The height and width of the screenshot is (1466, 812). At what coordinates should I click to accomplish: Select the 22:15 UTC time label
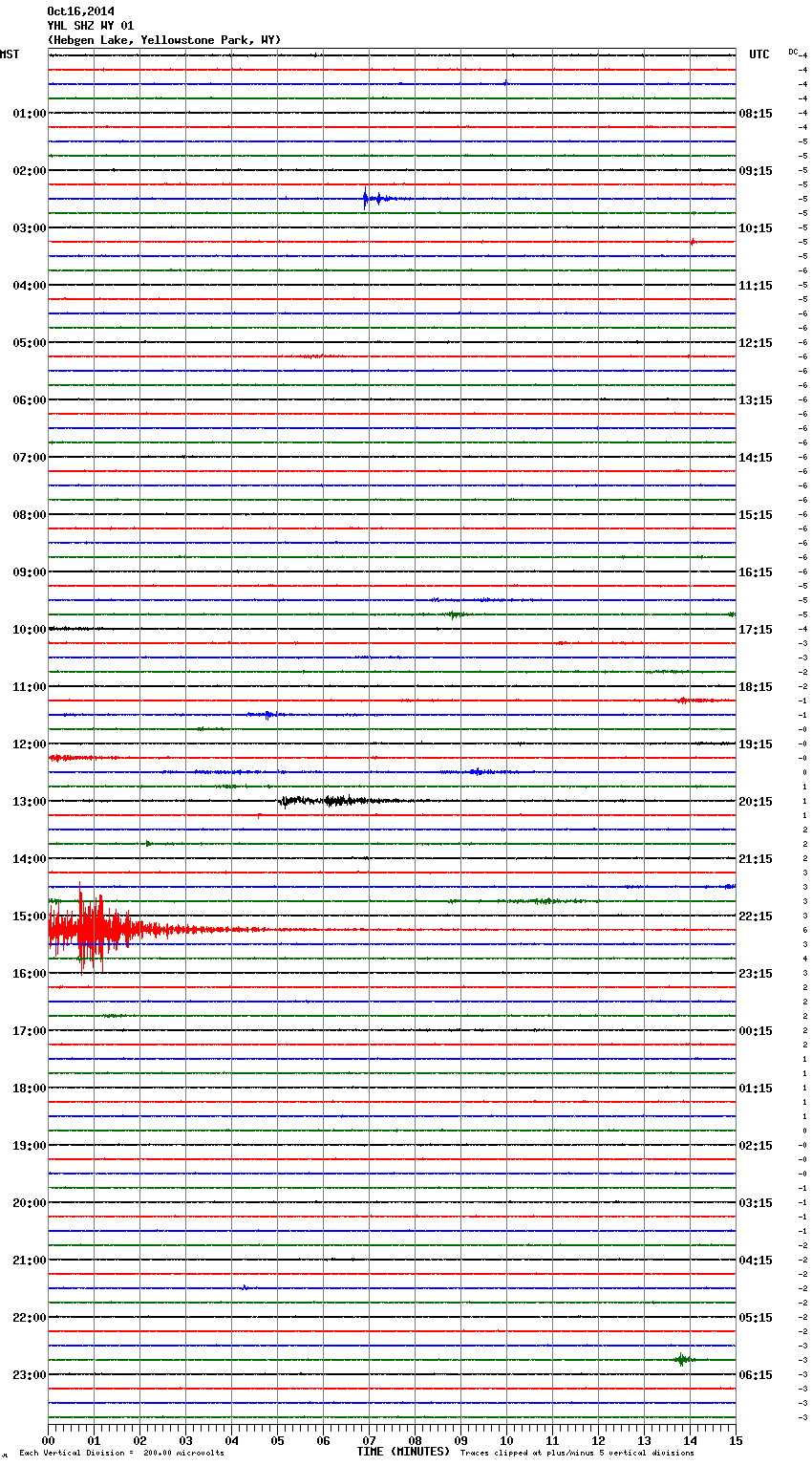click(756, 916)
